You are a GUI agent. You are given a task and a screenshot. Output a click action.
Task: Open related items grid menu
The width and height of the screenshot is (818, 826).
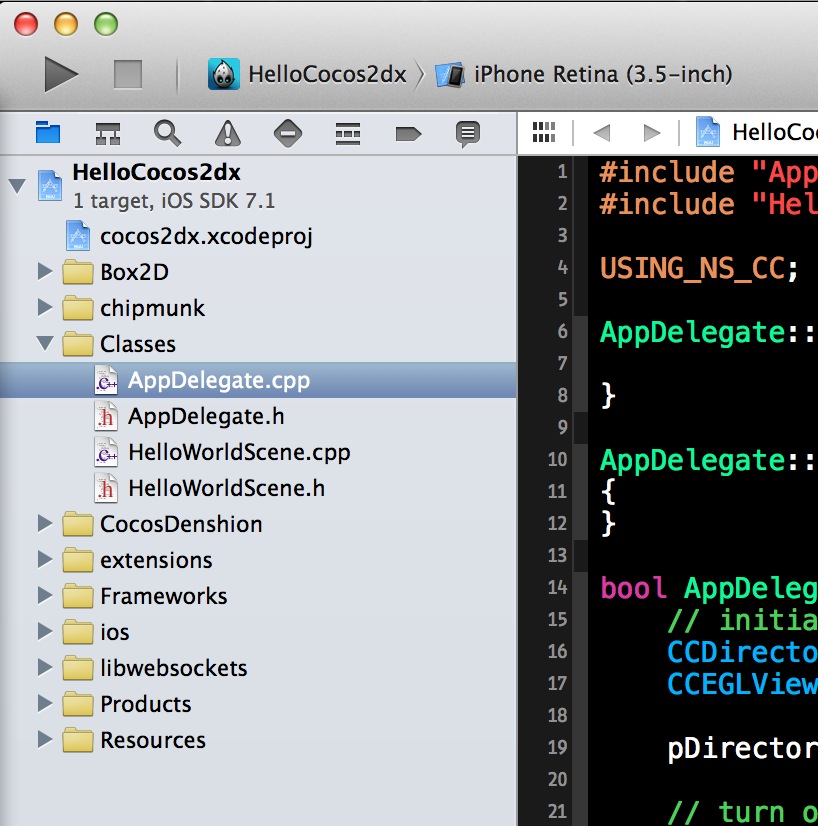[544, 132]
